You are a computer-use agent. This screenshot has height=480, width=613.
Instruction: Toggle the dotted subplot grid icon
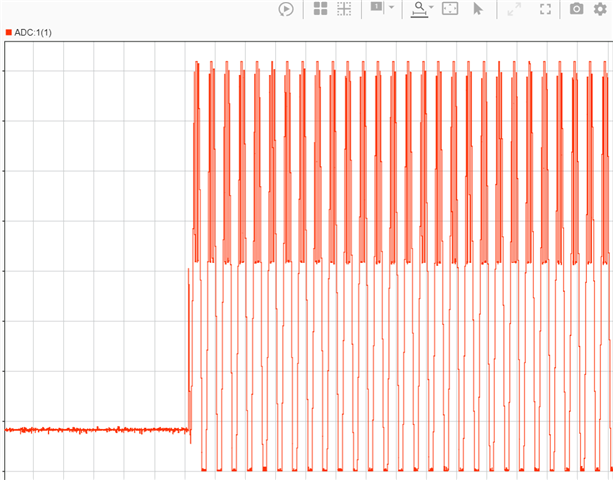click(344, 9)
